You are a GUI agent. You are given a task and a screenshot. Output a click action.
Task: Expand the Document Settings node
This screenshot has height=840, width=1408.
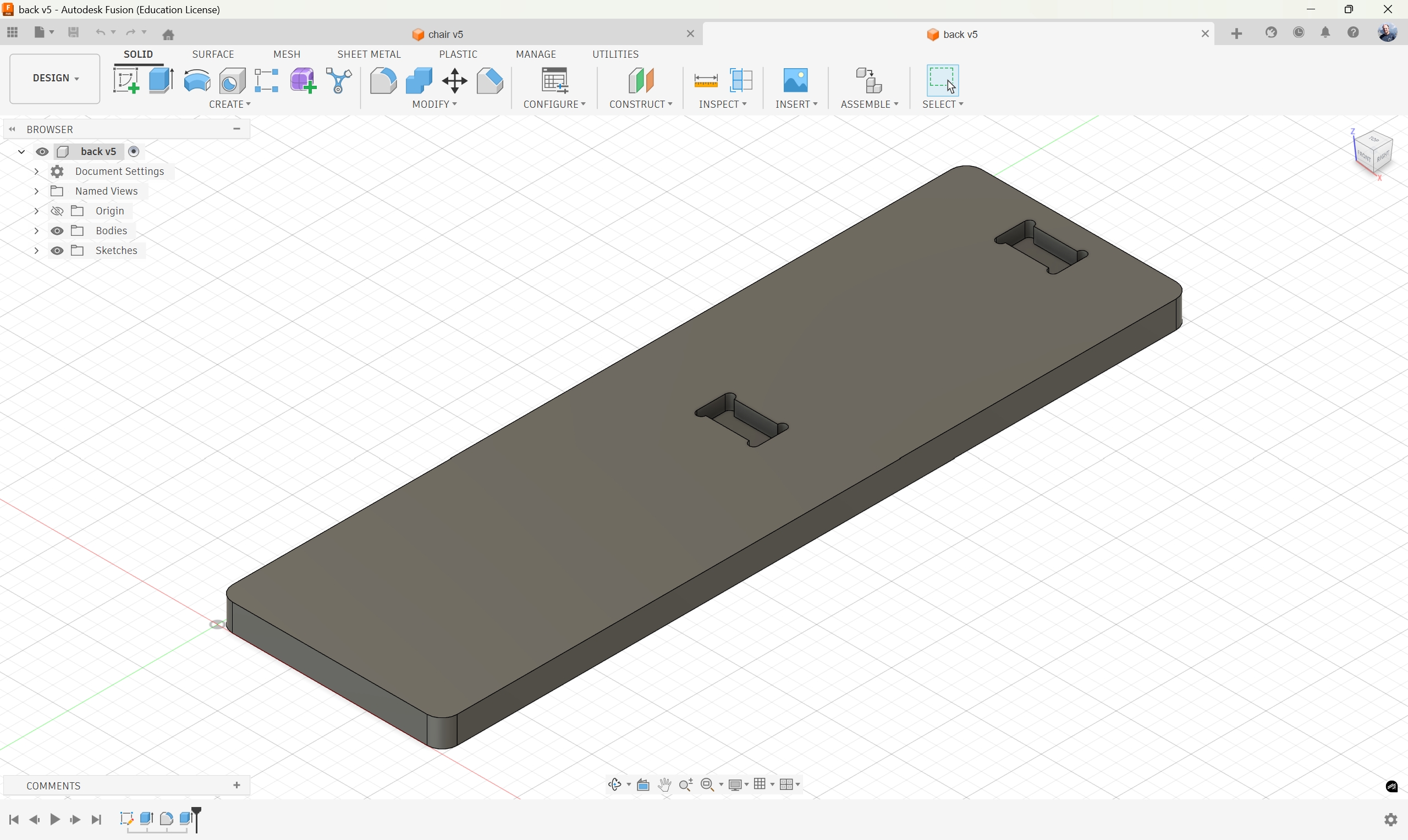[x=36, y=172]
